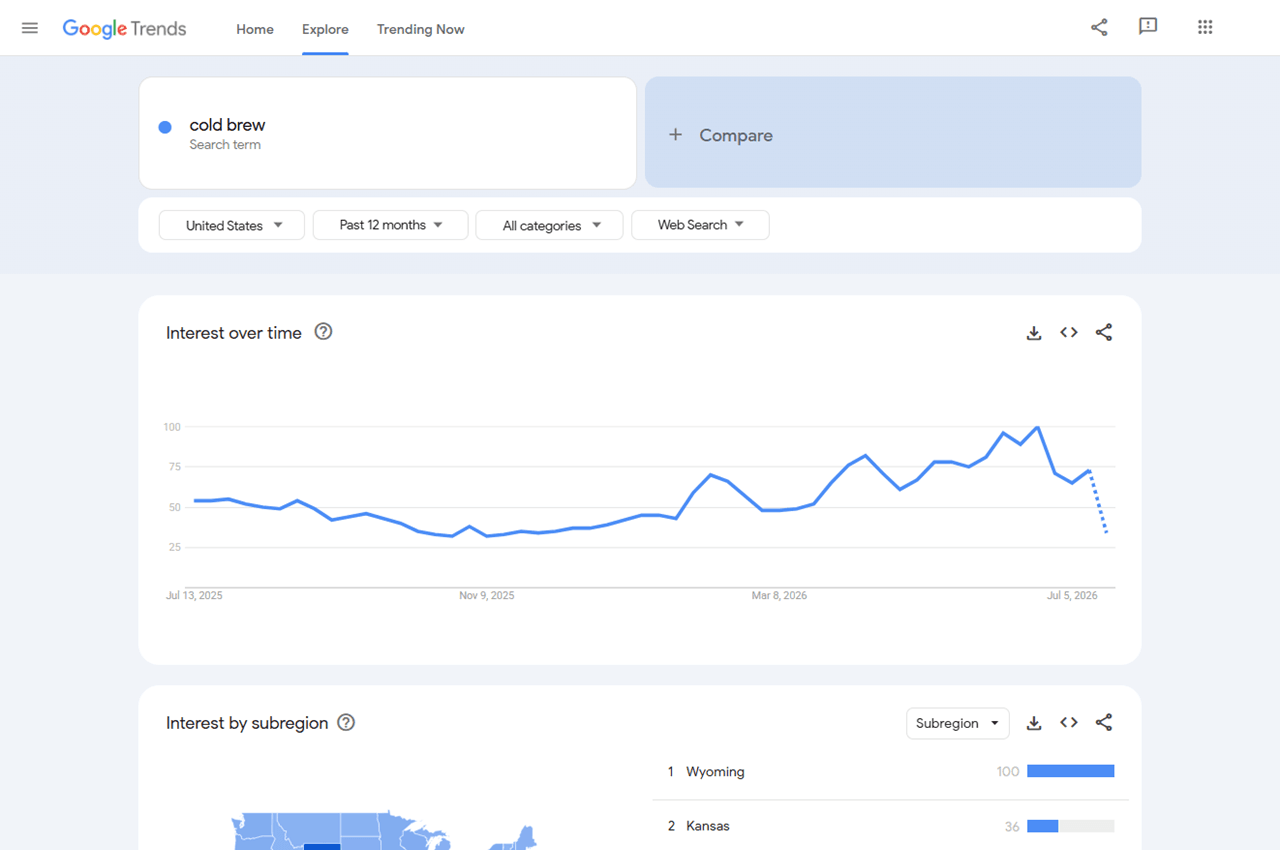Viewport: 1280px width, 850px height.
Task: Click the Jul 5, 2026 axis label
Action: [x=1072, y=595]
